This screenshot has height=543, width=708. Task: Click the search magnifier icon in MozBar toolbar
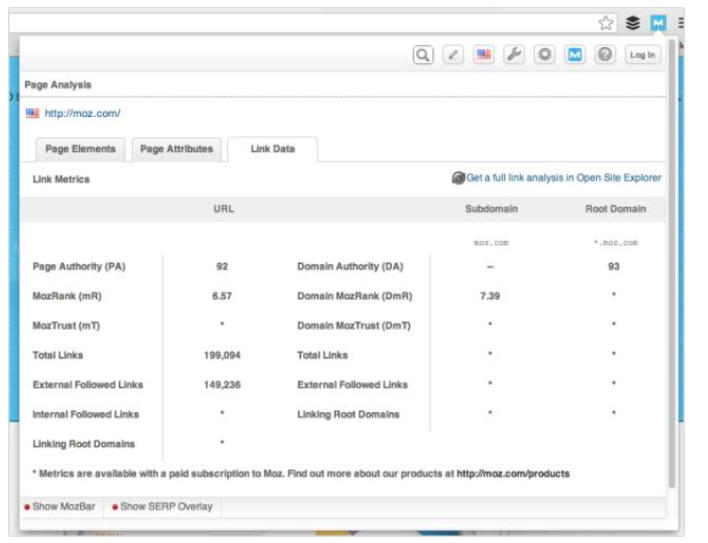(423, 55)
